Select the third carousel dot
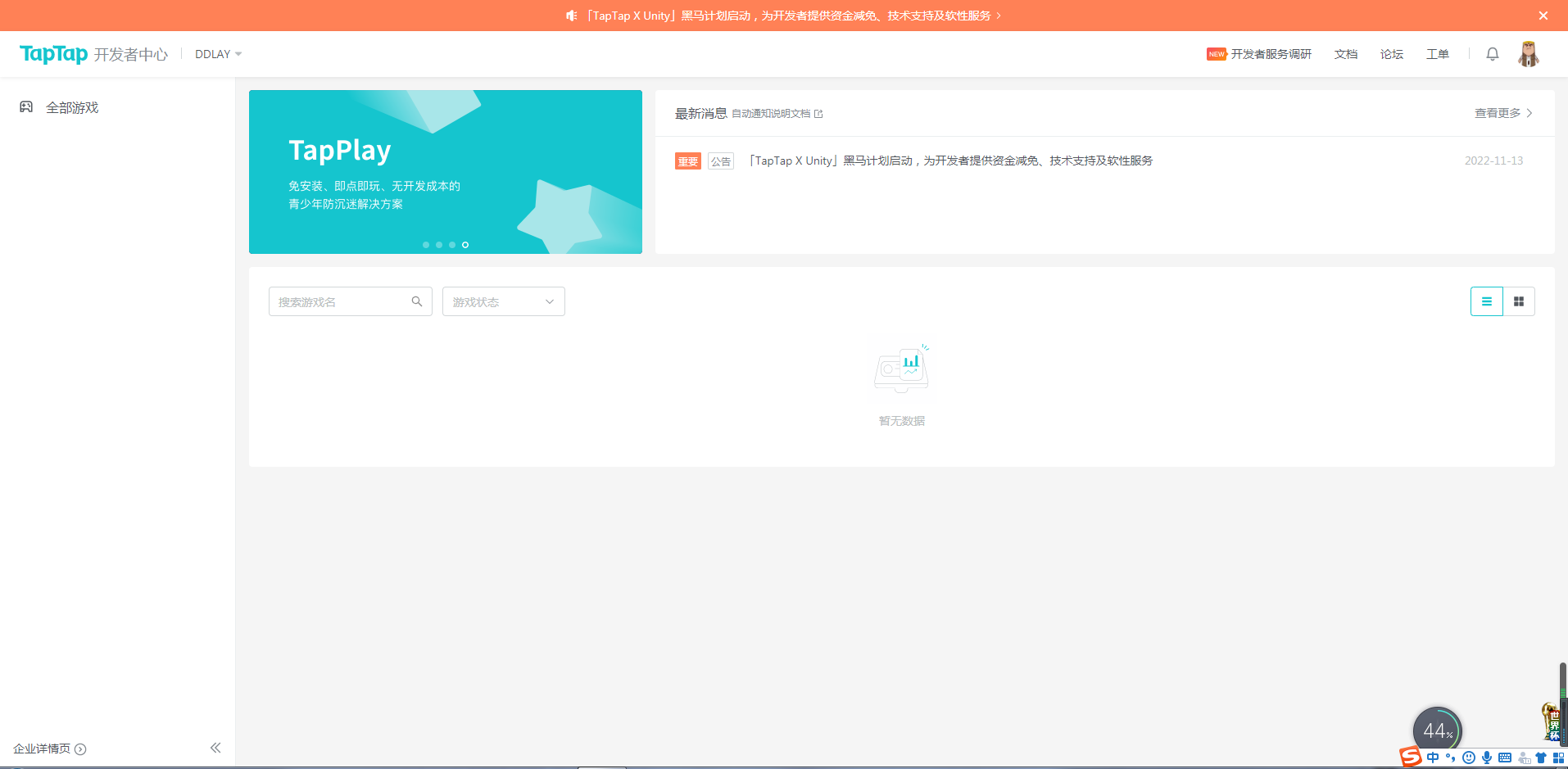 (x=452, y=245)
